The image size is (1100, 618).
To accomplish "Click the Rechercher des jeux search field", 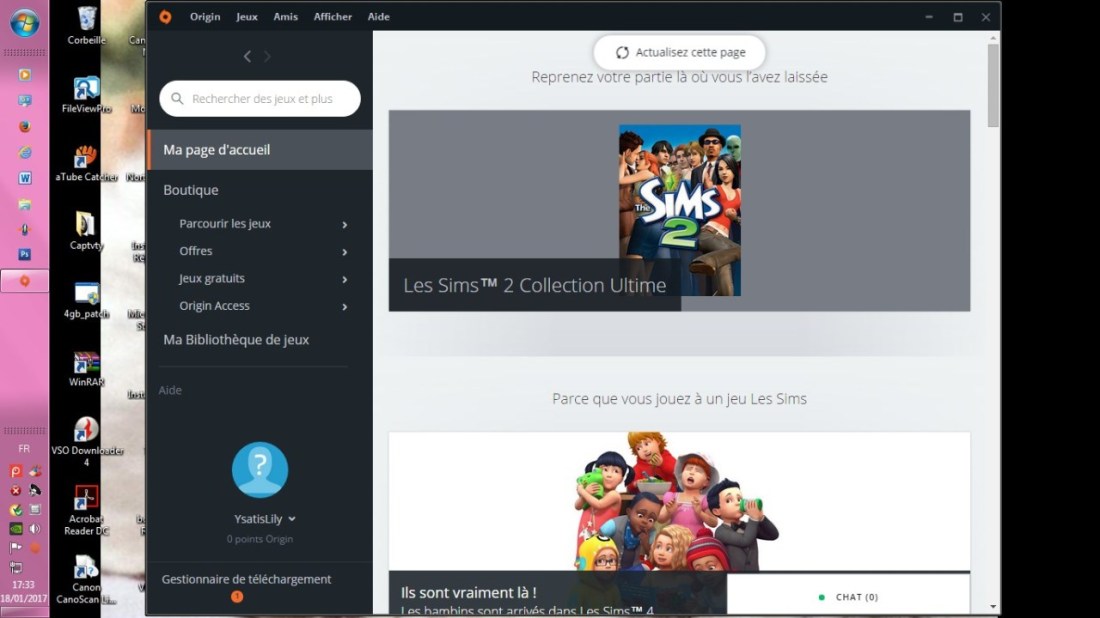I will tap(262, 99).
